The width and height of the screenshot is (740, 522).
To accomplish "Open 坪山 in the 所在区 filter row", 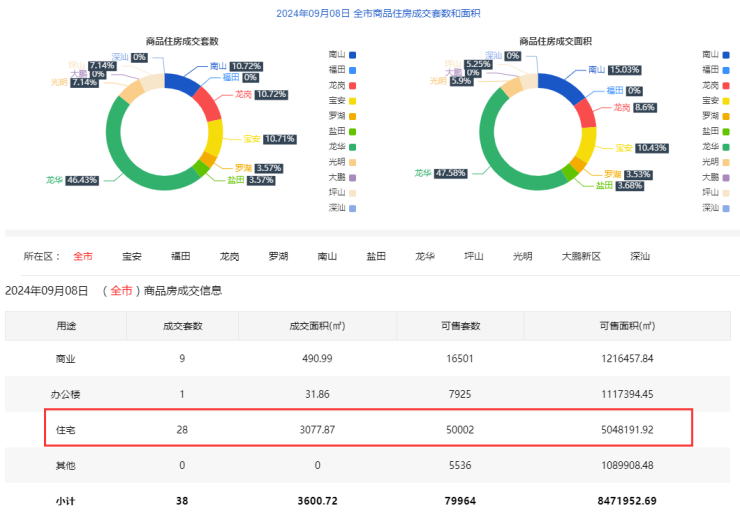I will pos(473,257).
